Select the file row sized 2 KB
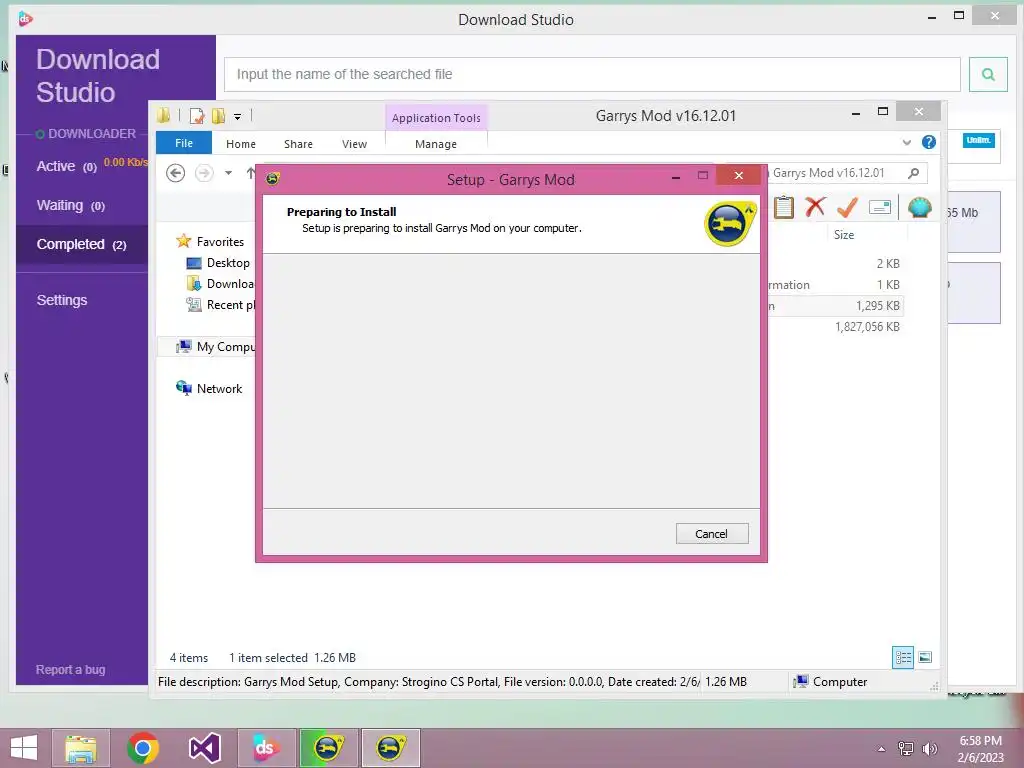This screenshot has width=1024, height=768. 836,264
